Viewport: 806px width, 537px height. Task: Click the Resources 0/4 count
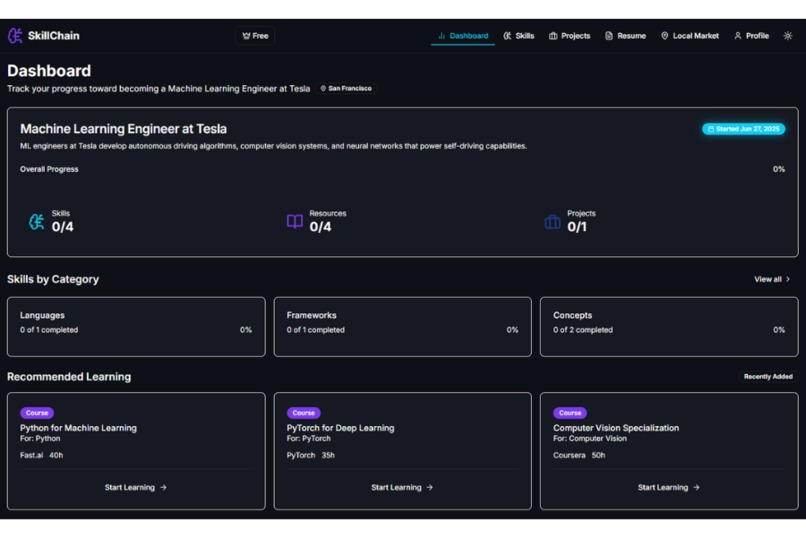(x=320, y=227)
